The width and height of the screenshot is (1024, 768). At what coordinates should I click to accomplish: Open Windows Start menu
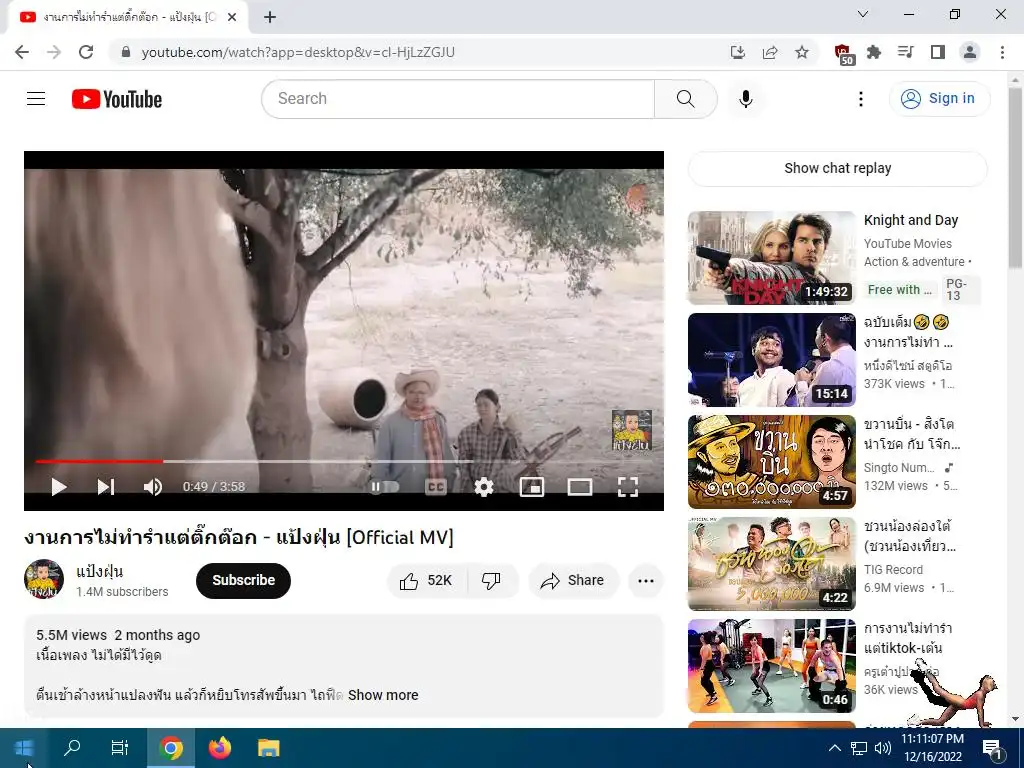(24, 748)
